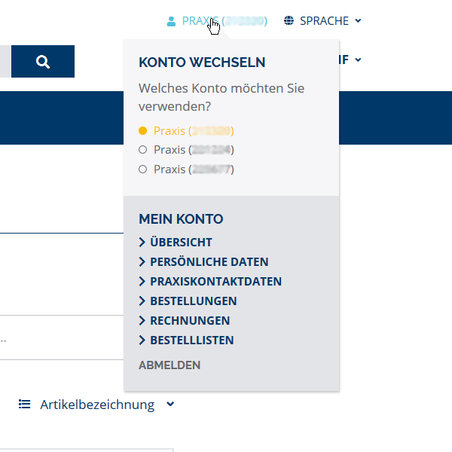Click the ABMELDEN logout link
This screenshot has width=452, height=452.
[170, 365]
